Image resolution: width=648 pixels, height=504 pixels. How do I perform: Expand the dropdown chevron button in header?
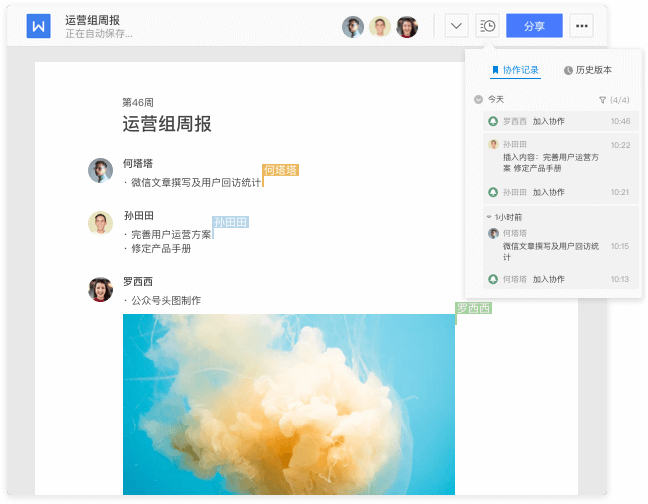pyautogui.click(x=456, y=26)
